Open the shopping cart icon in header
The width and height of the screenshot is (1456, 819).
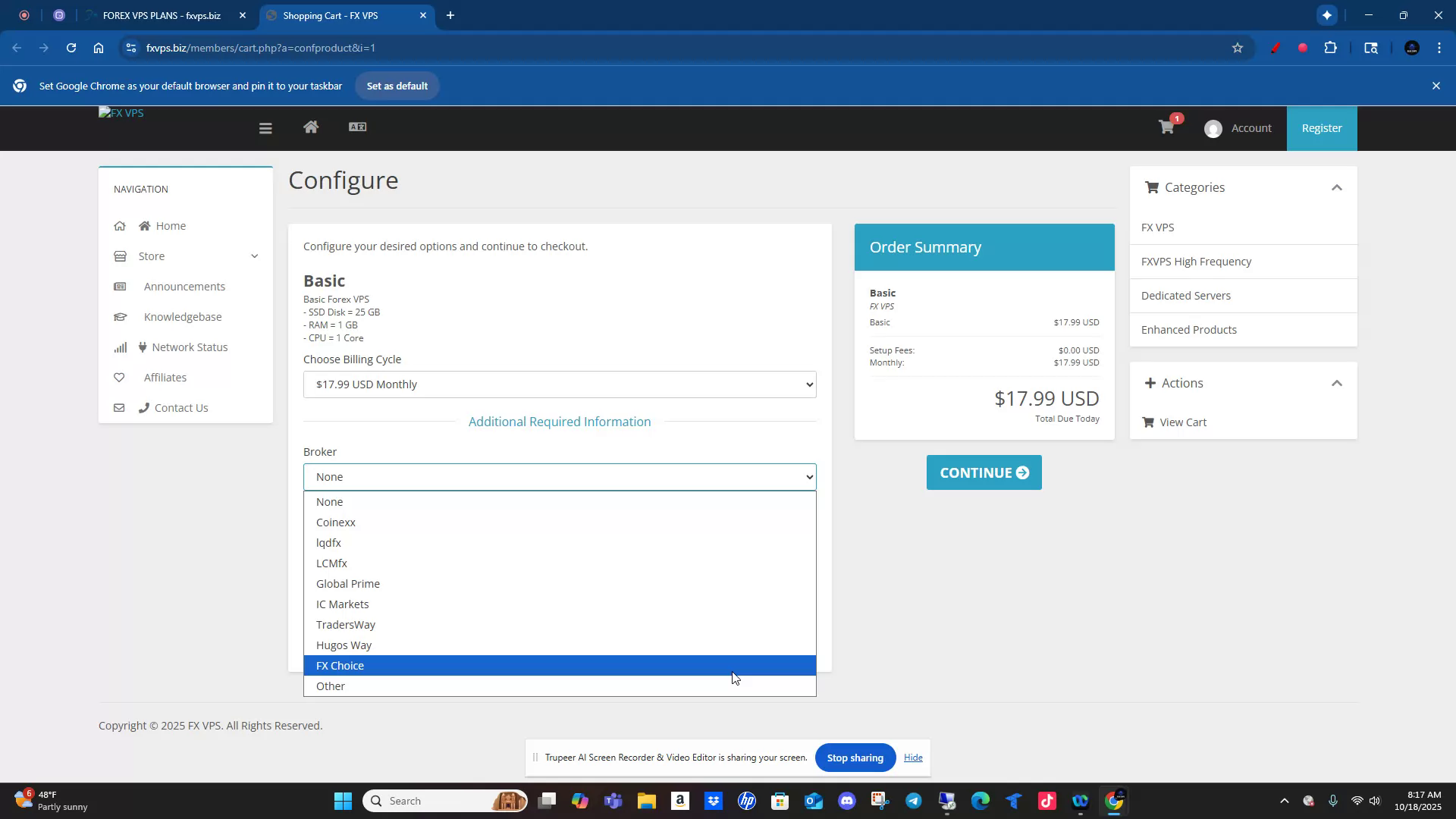[x=1166, y=127]
